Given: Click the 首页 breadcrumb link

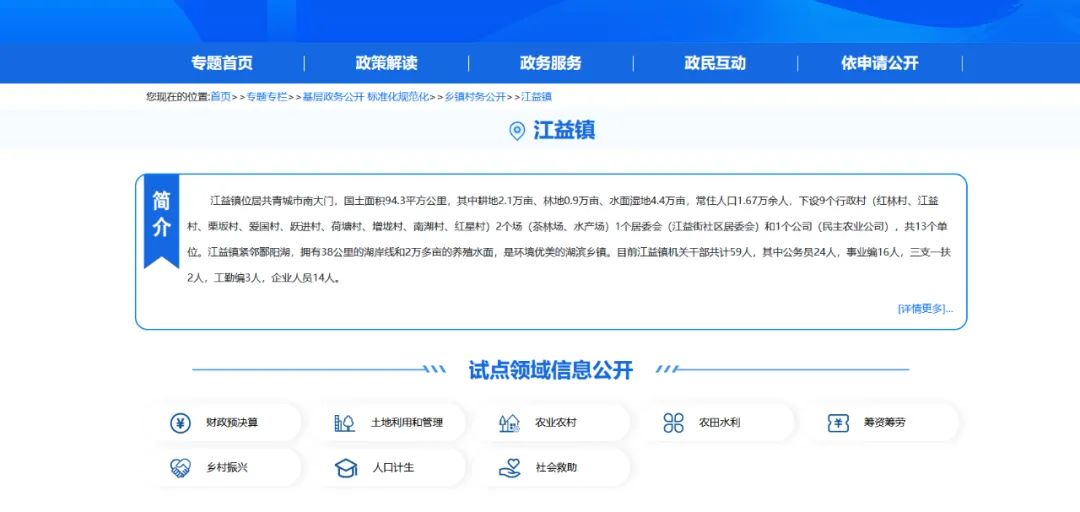Looking at the screenshot, I should tap(220, 97).
